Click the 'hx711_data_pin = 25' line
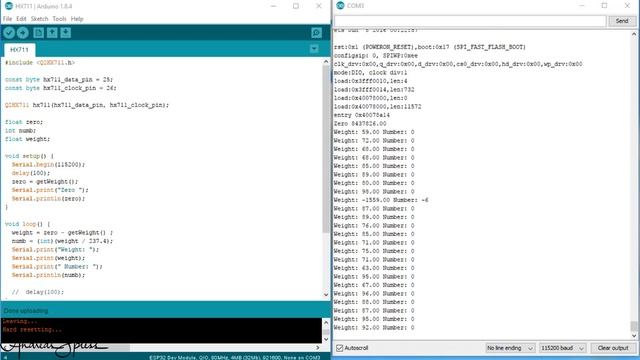 point(59,80)
